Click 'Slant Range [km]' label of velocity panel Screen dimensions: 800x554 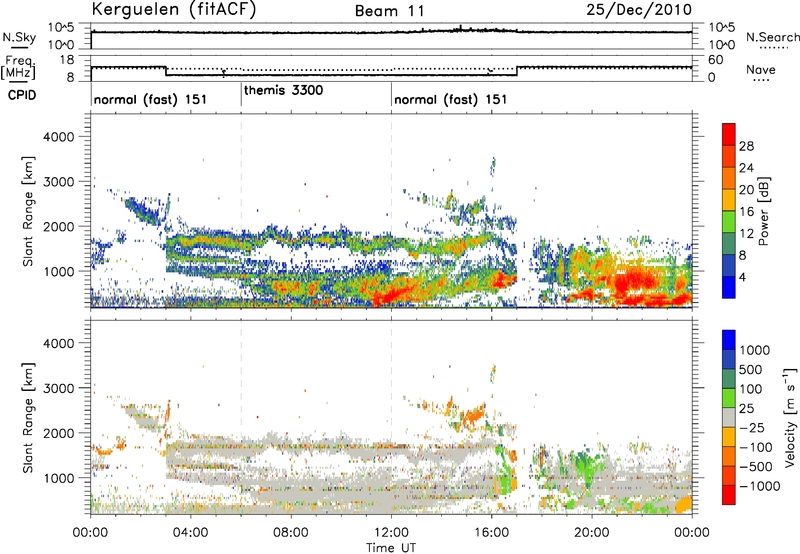[x=29, y=417]
